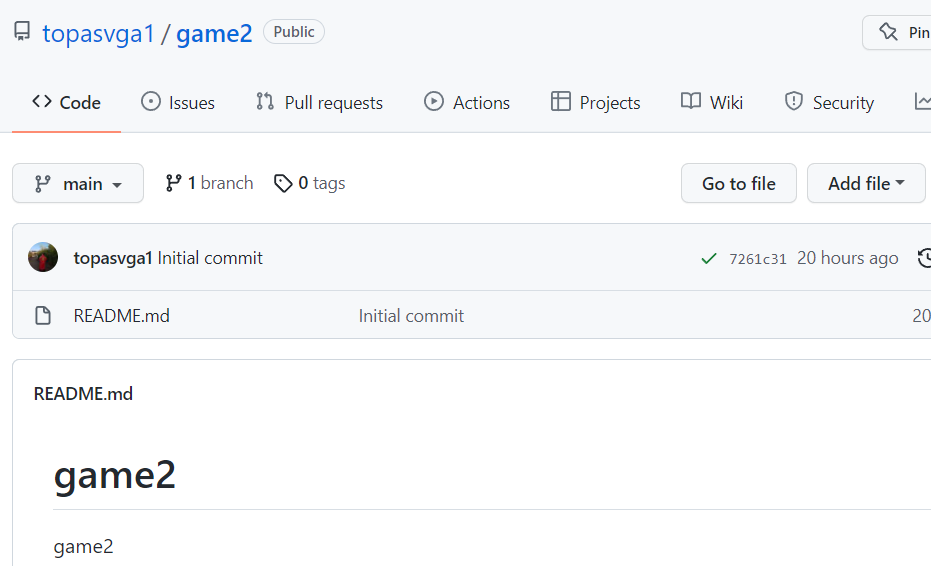Click the green commit status checkmark
This screenshot has width=931, height=566.
709,258
